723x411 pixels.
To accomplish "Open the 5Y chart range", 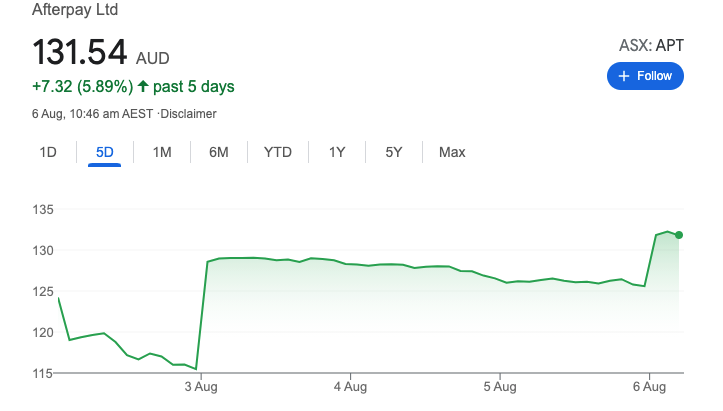I will tap(394, 152).
